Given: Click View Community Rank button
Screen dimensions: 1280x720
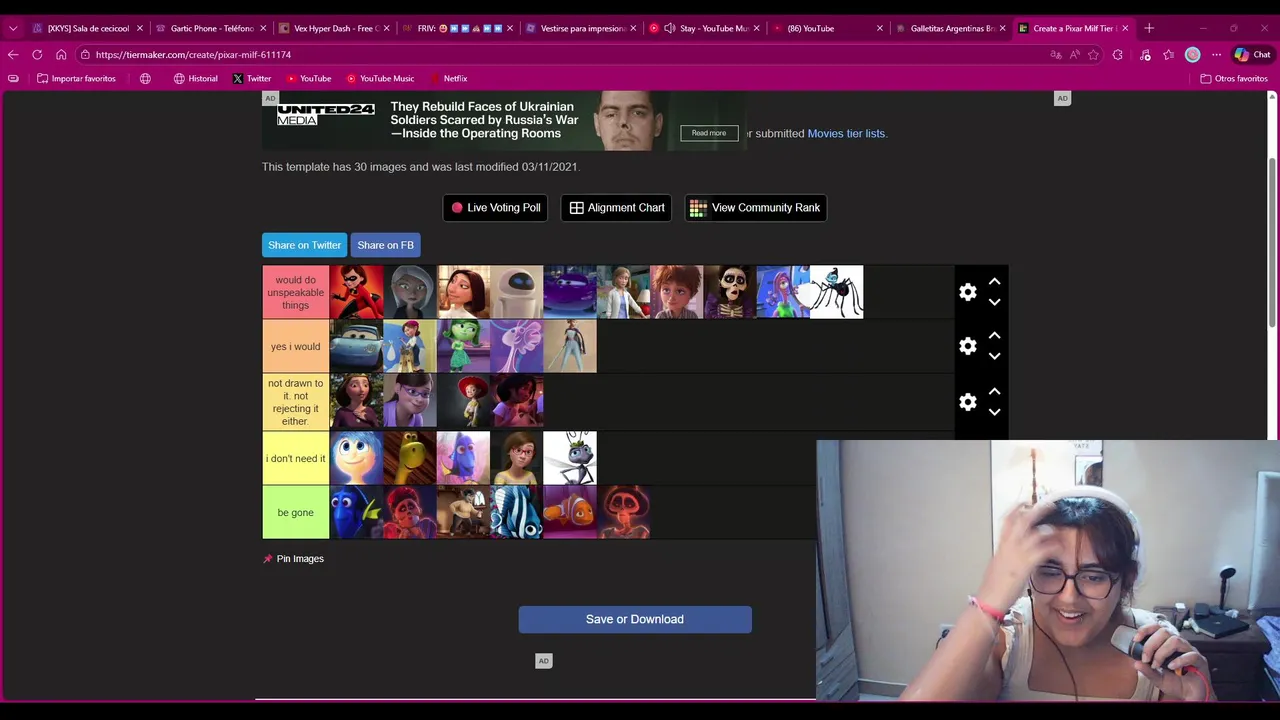Looking at the screenshot, I should pyautogui.click(x=755, y=208).
